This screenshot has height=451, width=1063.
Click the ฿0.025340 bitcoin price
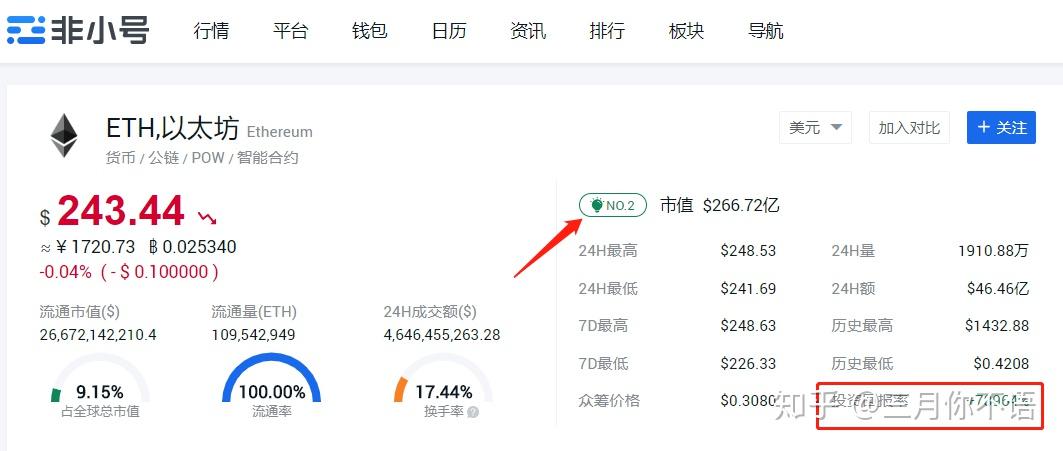[192, 247]
